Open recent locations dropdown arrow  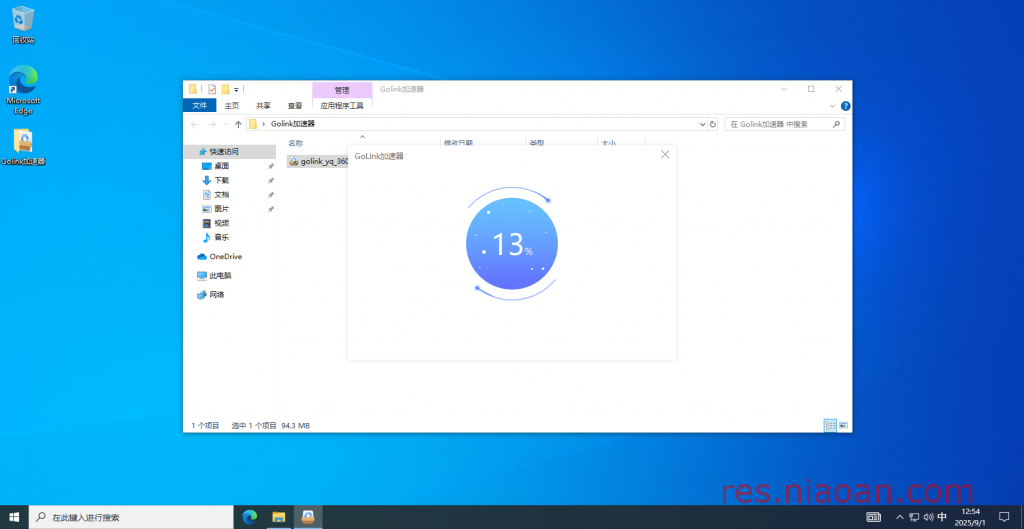pyautogui.click(x=226, y=124)
